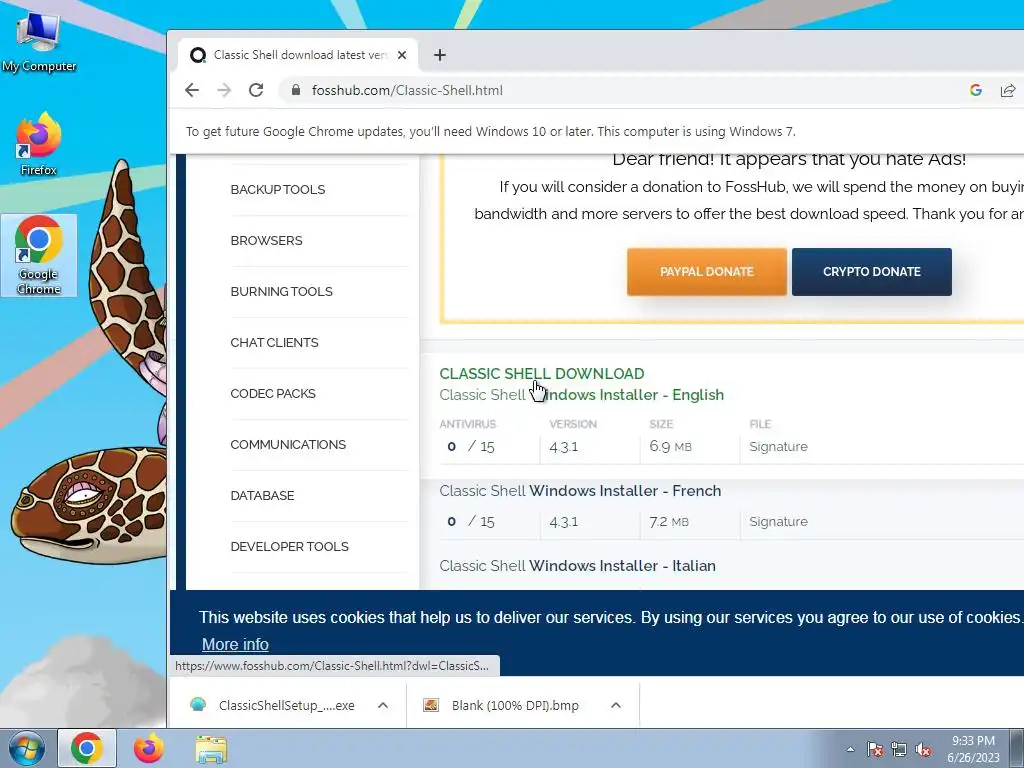This screenshot has height=768, width=1024.
Task: Open the Browsers category
Action: (266, 240)
